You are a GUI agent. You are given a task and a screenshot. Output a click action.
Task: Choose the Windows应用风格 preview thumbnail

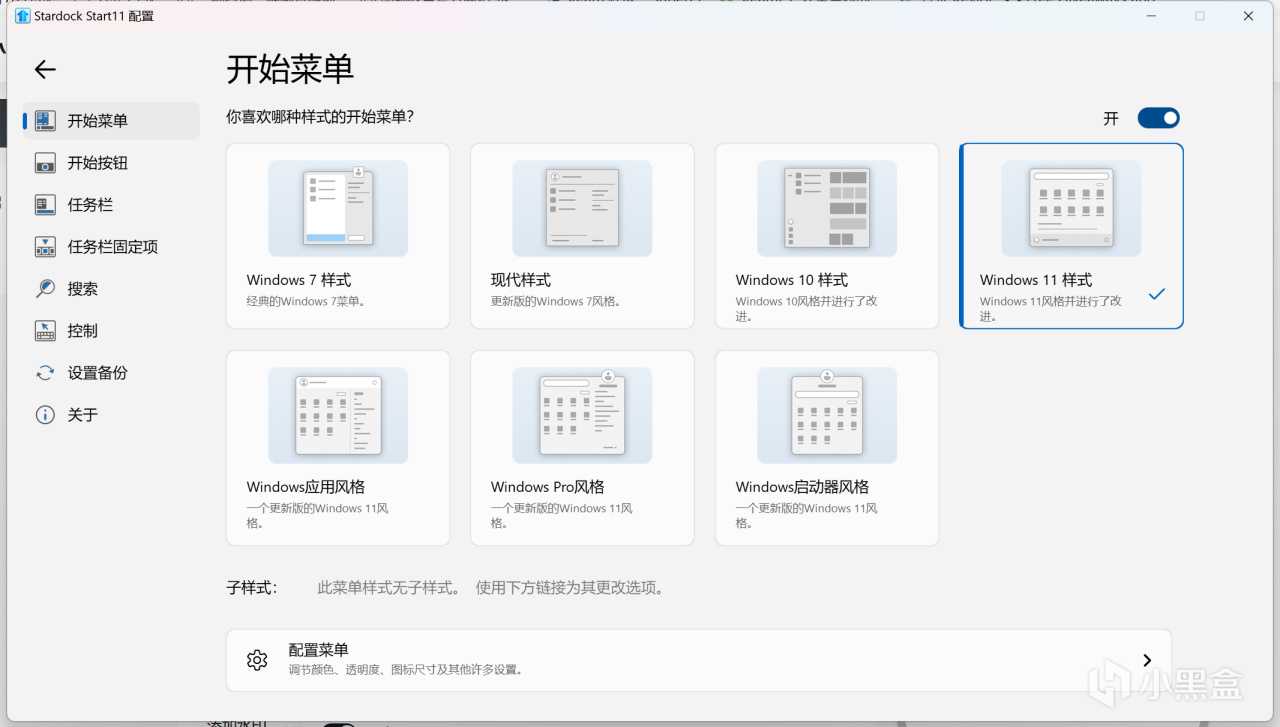coord(338,415)
